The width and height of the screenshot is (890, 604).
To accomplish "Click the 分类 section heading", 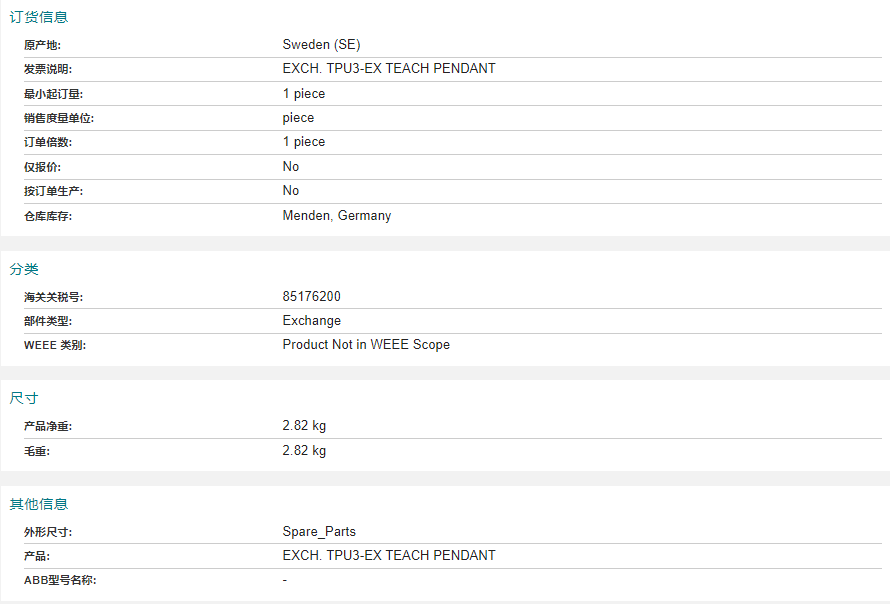I will coord(24,269).
